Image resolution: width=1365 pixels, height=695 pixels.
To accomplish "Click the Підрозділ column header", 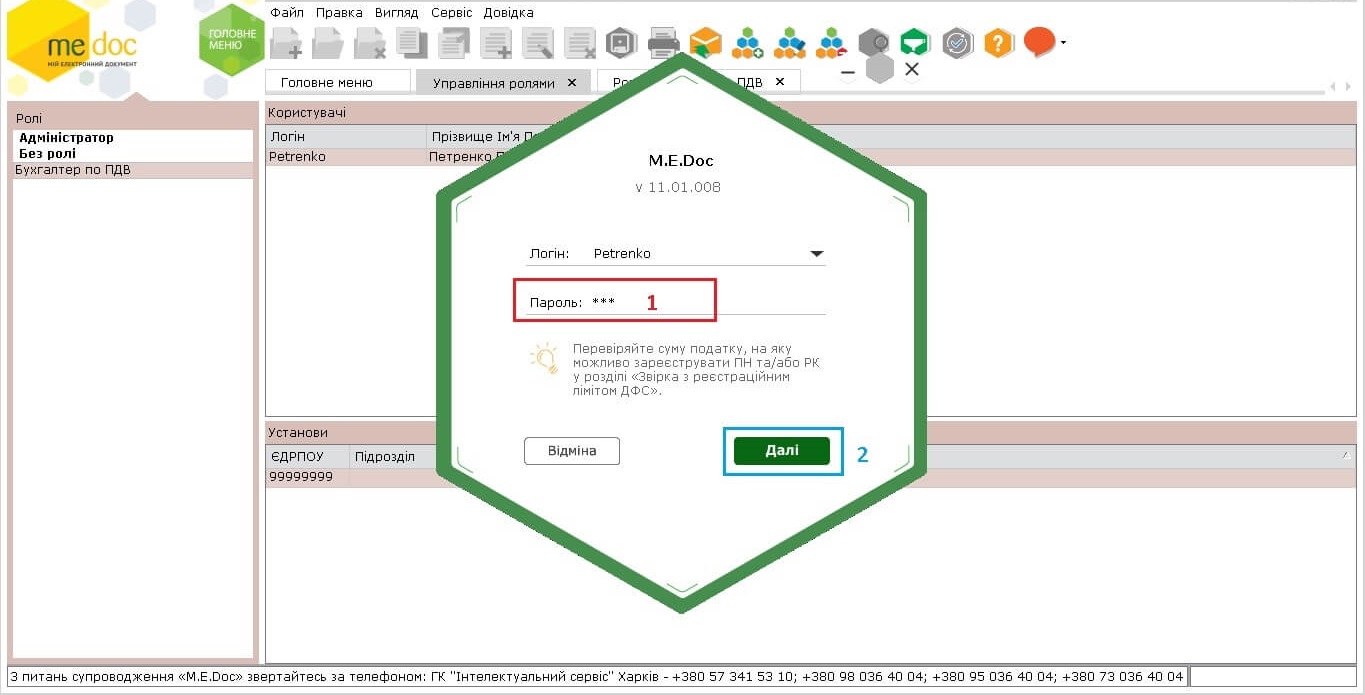I will (393, 456).
